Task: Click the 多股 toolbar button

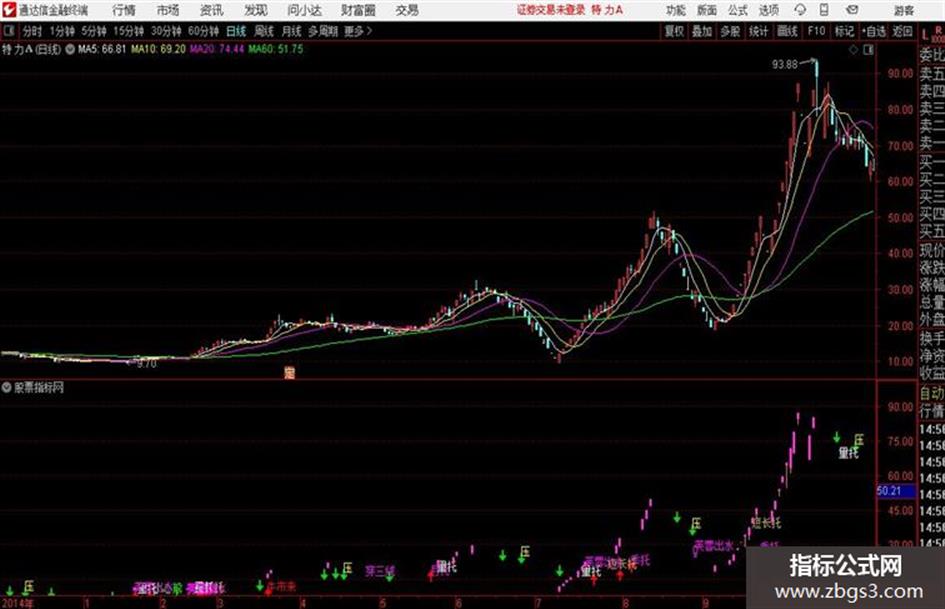Action: [x=730, y=31]
